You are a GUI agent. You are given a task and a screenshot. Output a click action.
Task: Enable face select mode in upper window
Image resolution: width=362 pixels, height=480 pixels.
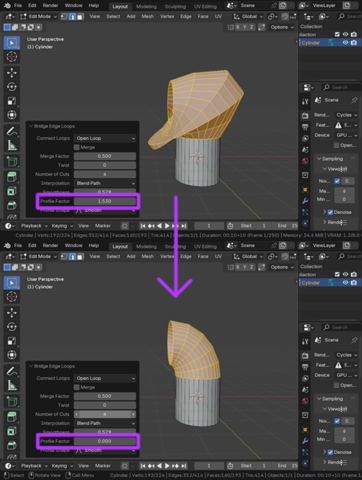point(80,16)
